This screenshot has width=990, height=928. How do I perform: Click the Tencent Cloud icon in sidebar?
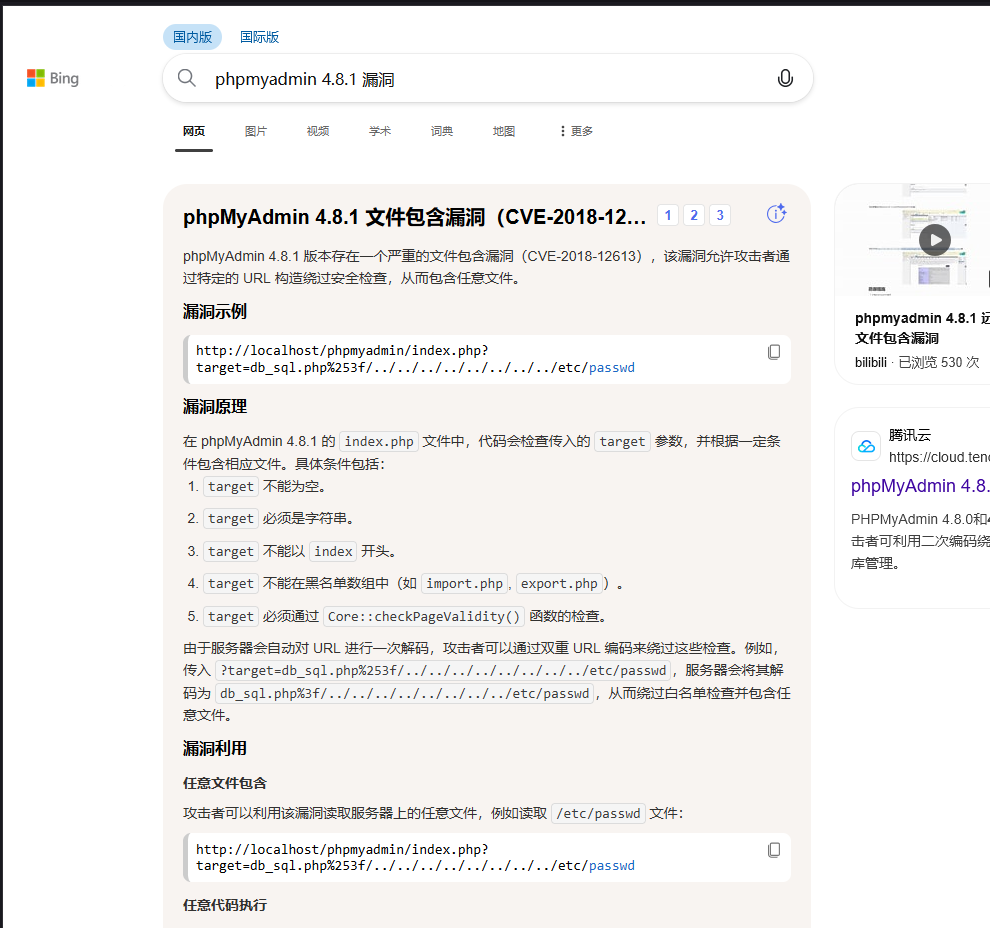[x=865, y=446]
